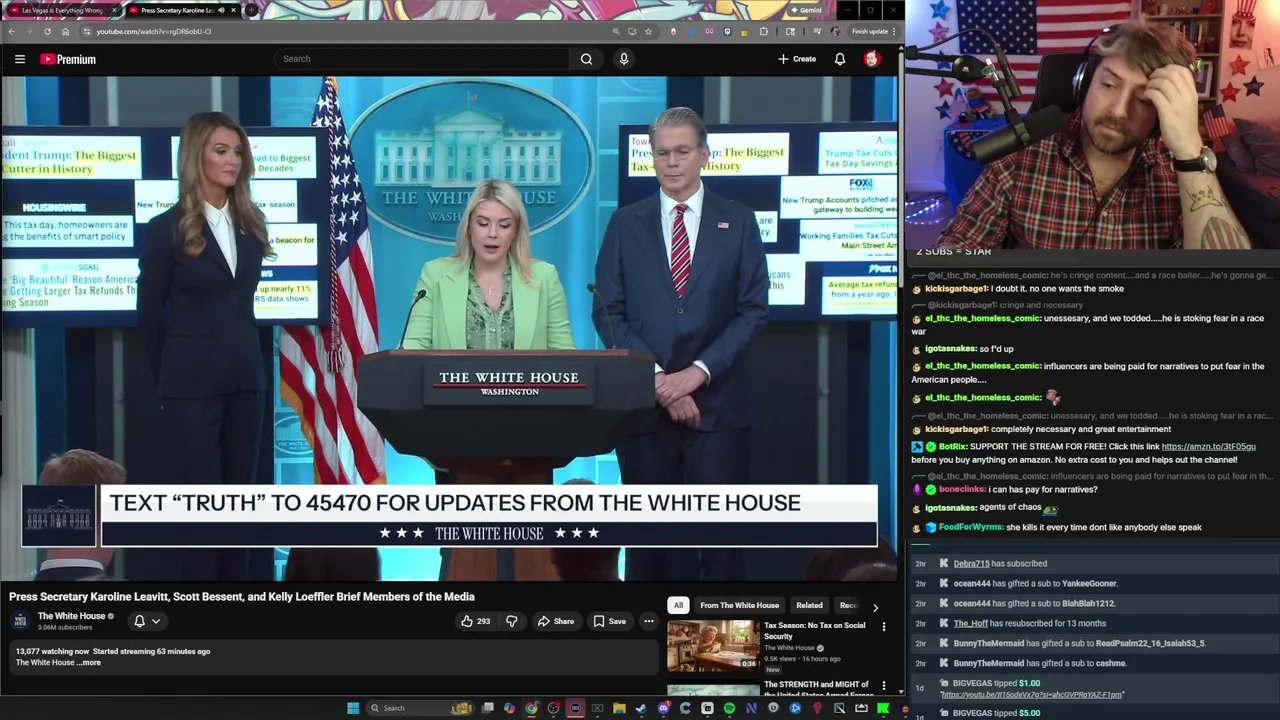Viewport: 1280px width, 720px height.
Task: Click Debra715 subscribed event
Action: tap(1000, 564)
